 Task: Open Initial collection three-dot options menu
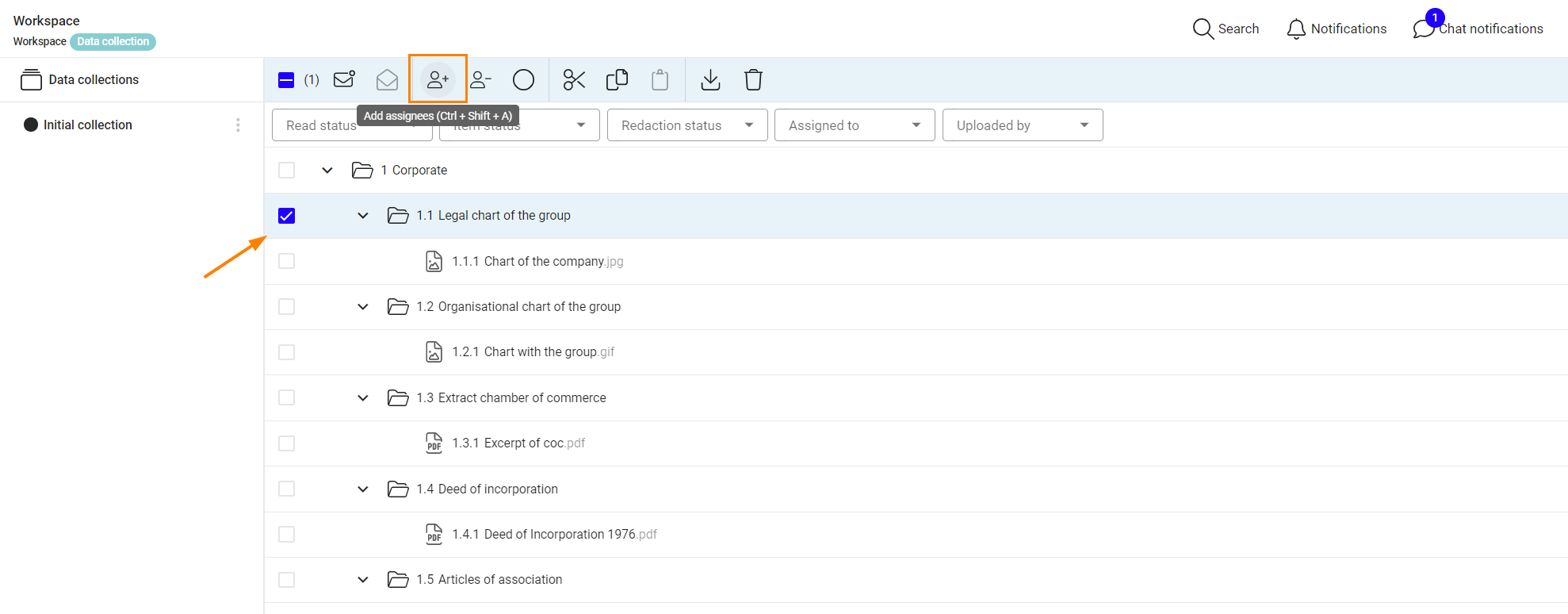pyautogui.click(x=238, y=125)
